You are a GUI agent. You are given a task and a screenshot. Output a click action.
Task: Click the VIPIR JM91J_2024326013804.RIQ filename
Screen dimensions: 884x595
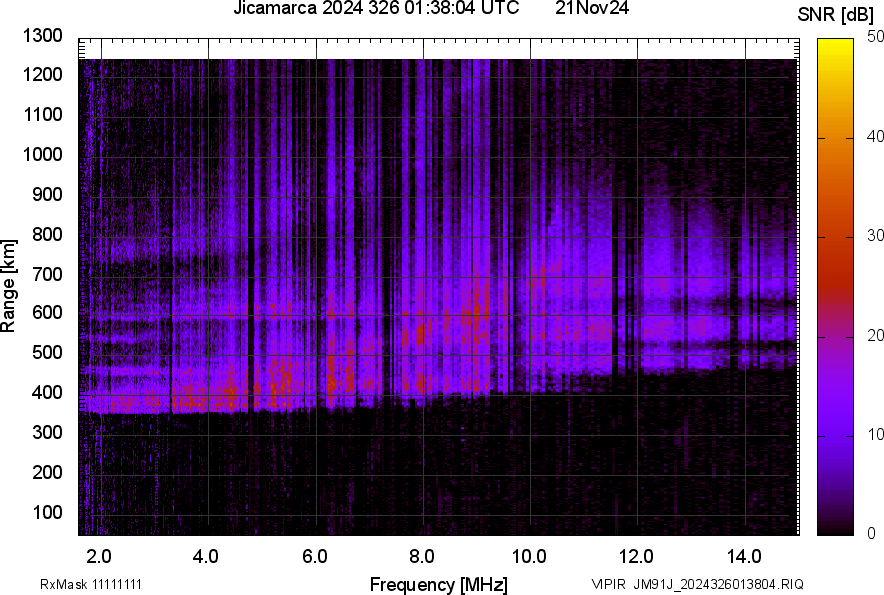[x=697, y=584]
